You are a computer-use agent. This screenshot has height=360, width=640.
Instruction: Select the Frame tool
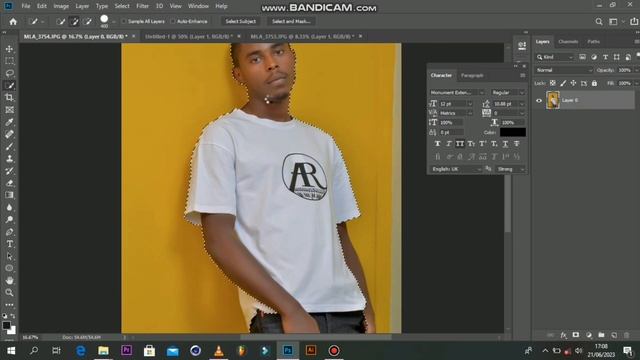9,110
